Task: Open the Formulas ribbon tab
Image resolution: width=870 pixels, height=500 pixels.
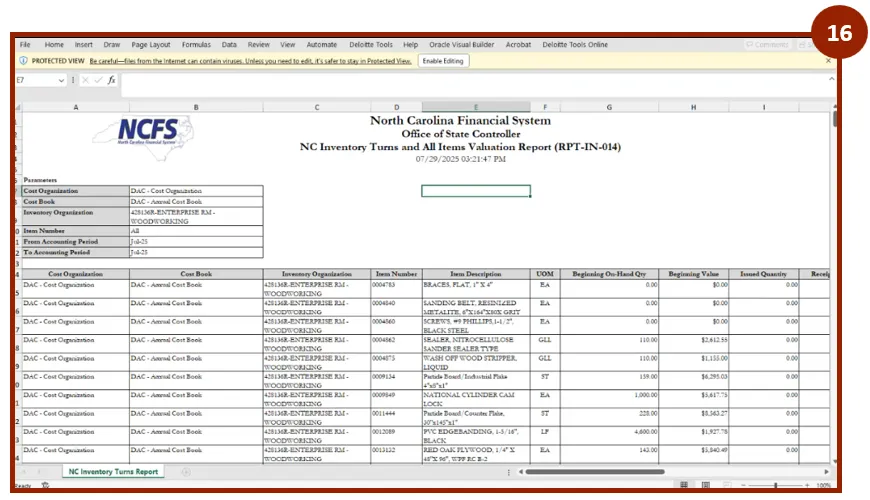Action: click(196, 45)
